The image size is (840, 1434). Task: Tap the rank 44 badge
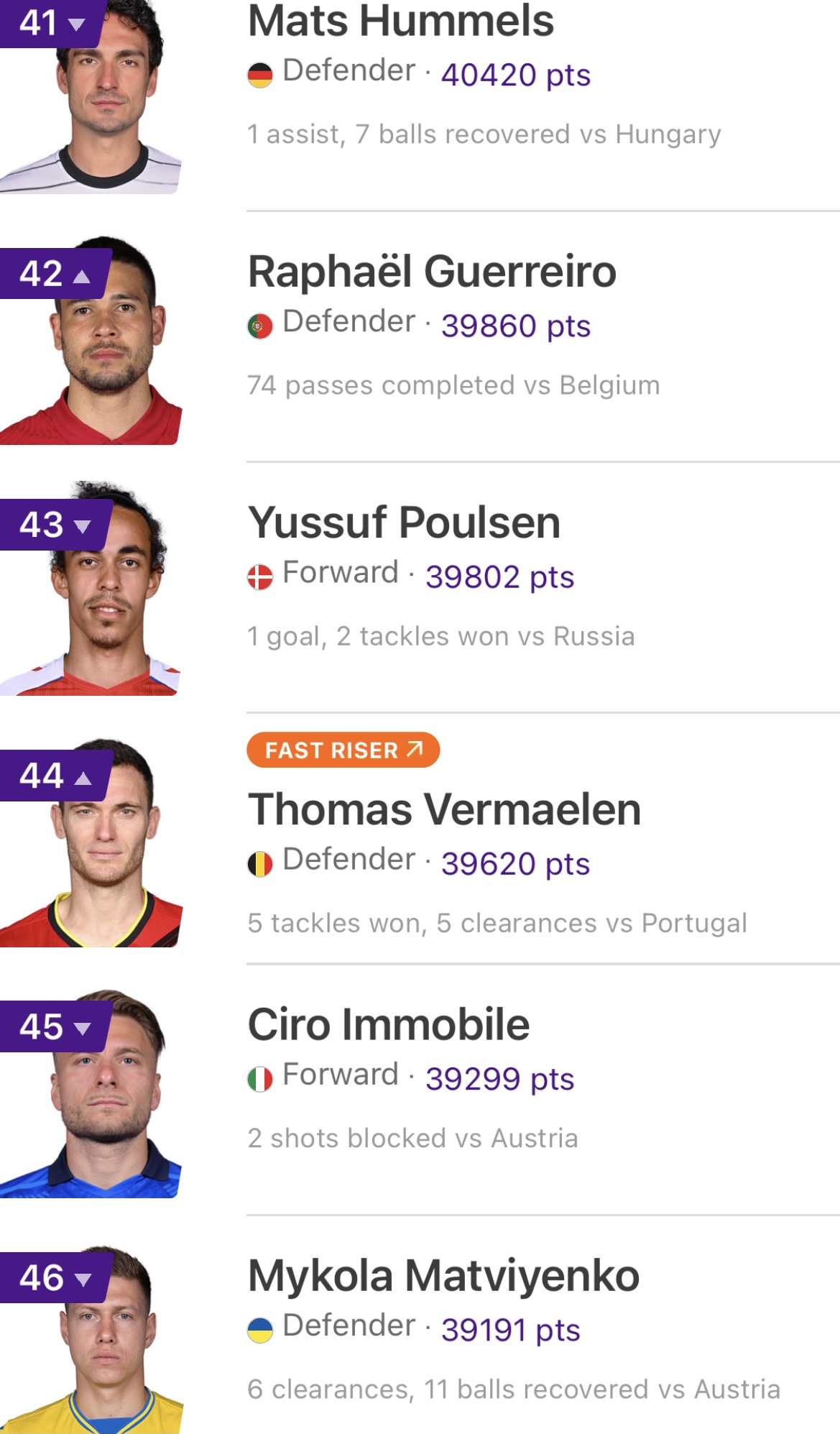55,776
